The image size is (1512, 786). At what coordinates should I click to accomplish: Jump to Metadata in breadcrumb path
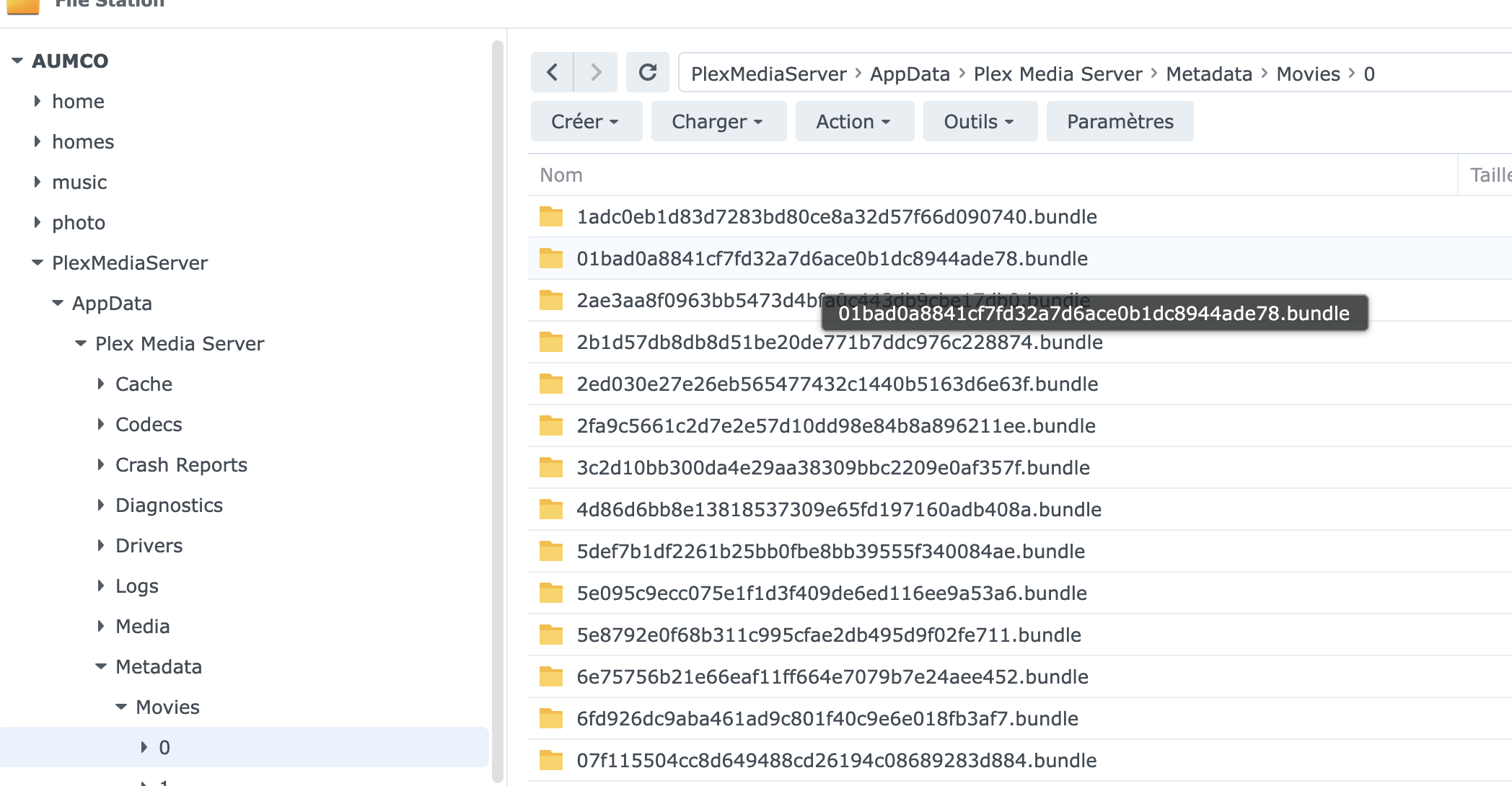click(1209, 74)
